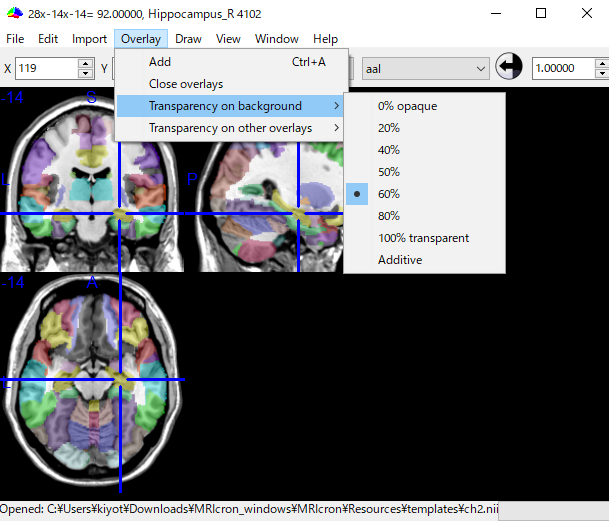Click Close overlays in Overlay menu
The height and width of the screenshot is (521, 609).
click(x=186, y=84)
